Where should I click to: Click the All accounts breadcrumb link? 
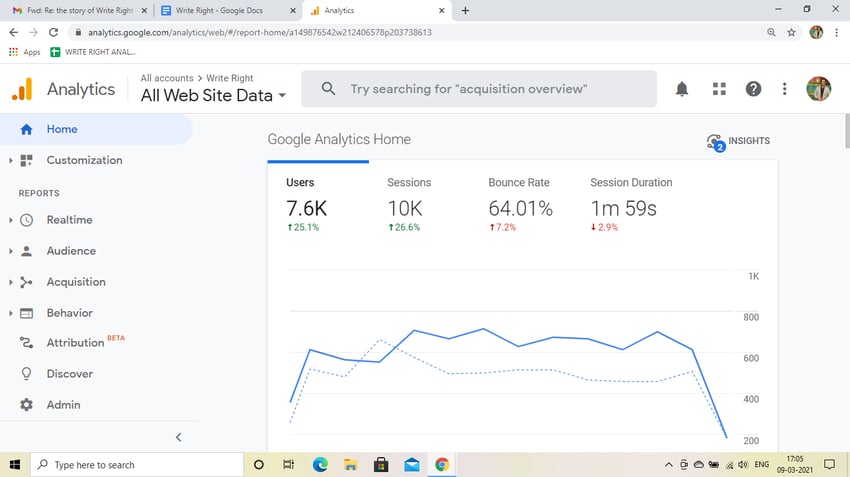(x=167, y=78)
